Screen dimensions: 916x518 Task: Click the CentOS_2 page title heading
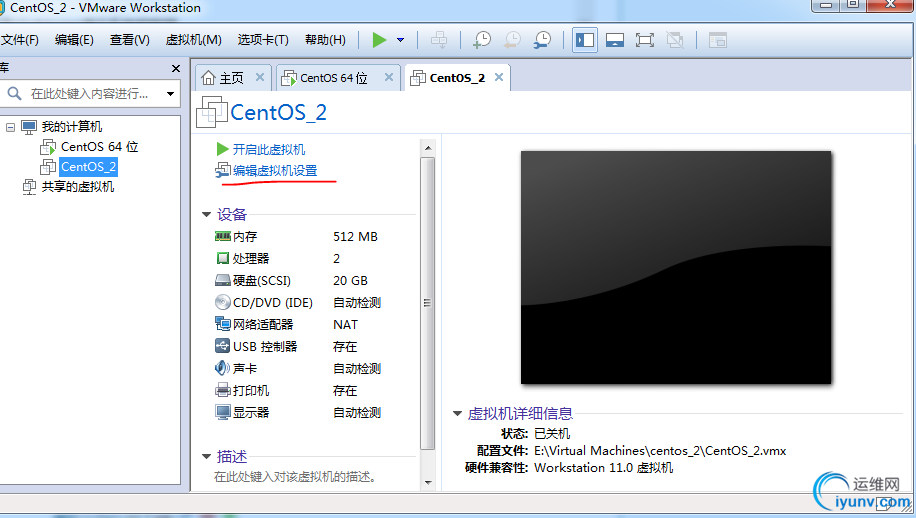point(278,112)
